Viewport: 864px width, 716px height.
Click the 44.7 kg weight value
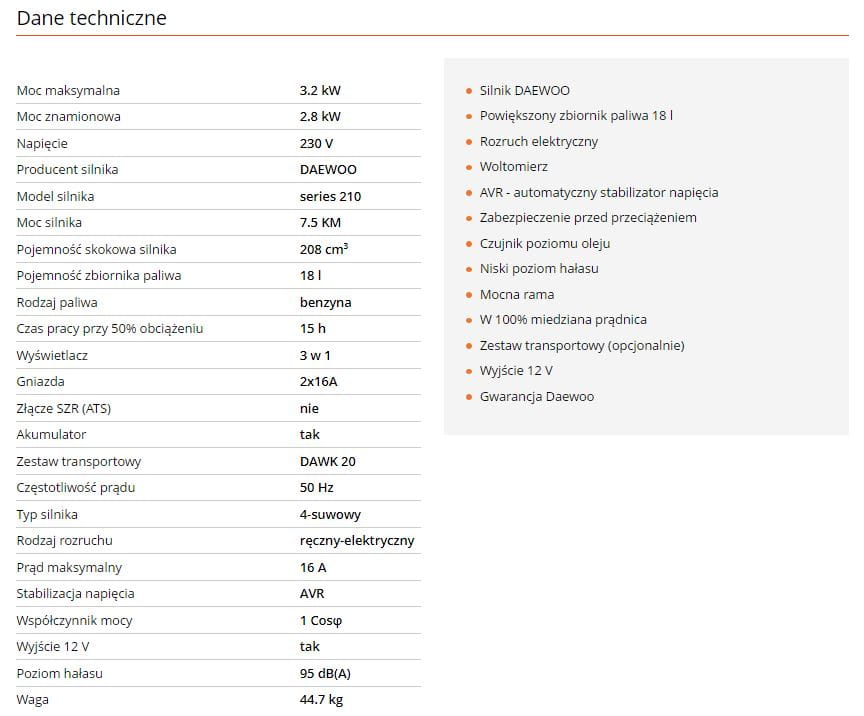point(321,700)
